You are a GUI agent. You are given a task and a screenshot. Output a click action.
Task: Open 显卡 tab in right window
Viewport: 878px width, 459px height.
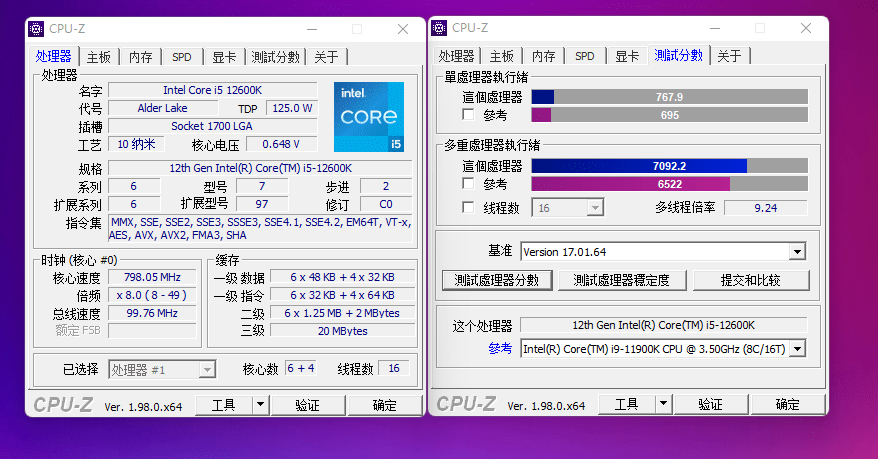tap(627, 55)
